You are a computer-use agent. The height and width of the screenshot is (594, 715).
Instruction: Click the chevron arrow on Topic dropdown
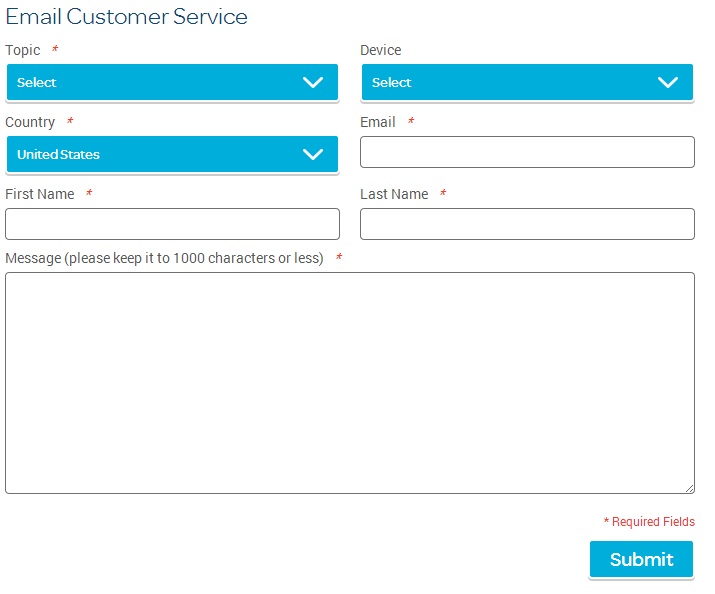click(313, 83)
